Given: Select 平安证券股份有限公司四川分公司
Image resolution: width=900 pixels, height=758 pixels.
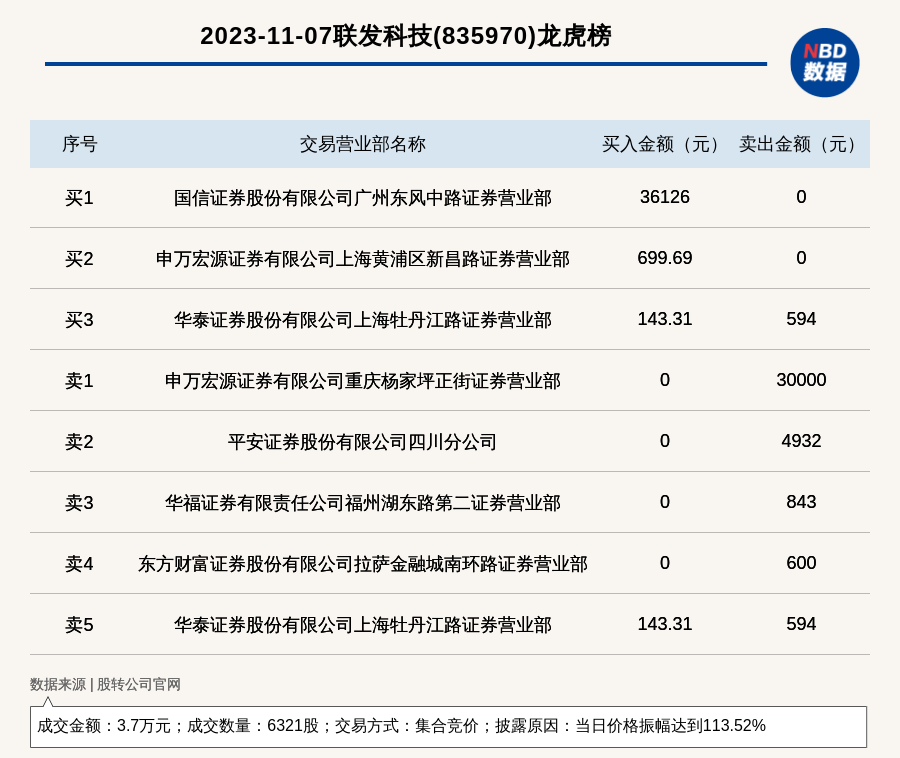Looking at the screenshot, I should point(363,442).
